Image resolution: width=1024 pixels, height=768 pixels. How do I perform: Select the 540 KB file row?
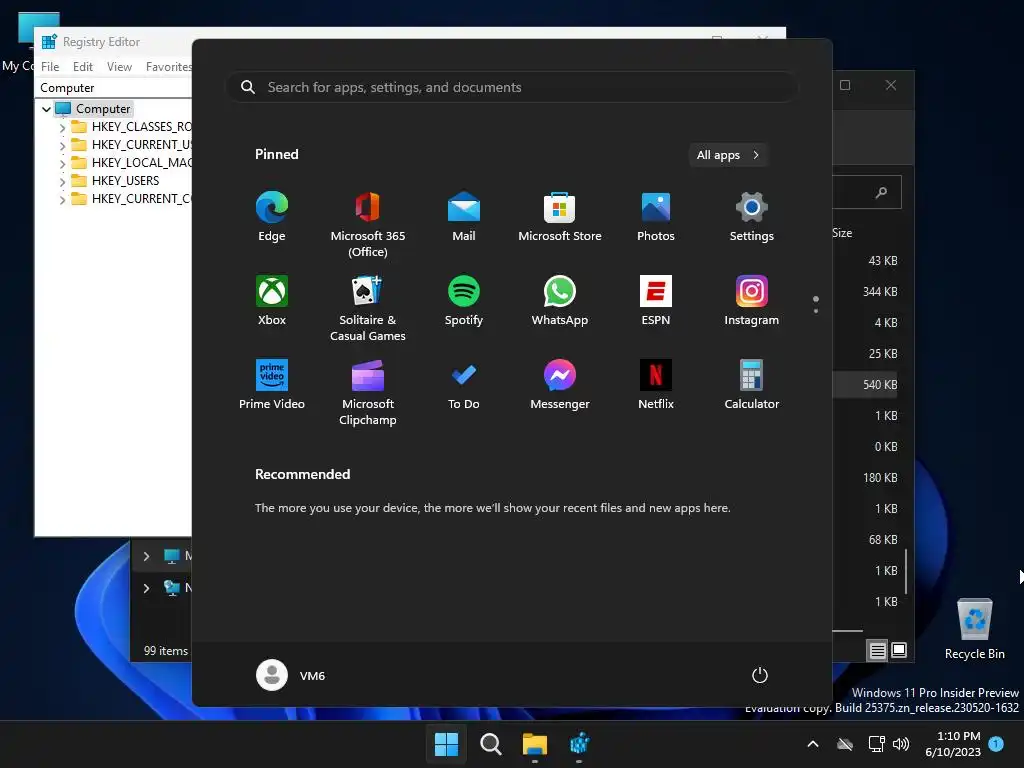tap(865, 385)
